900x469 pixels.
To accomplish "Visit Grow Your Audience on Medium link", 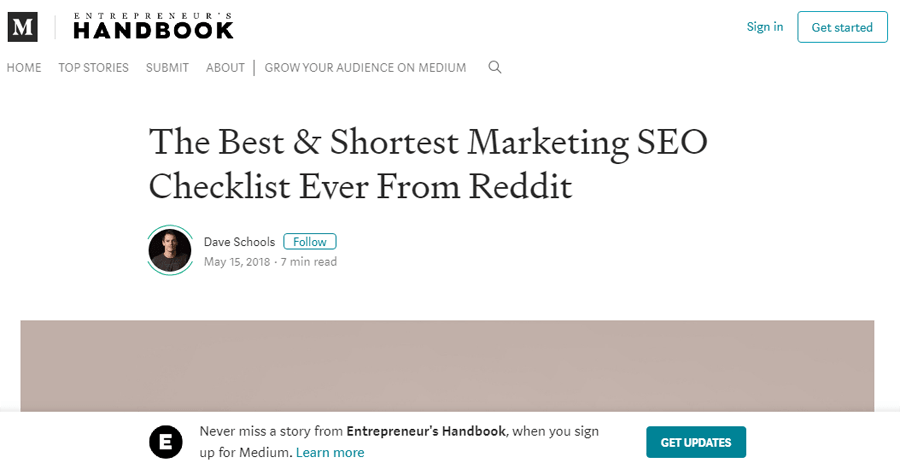I will (365, 68).
